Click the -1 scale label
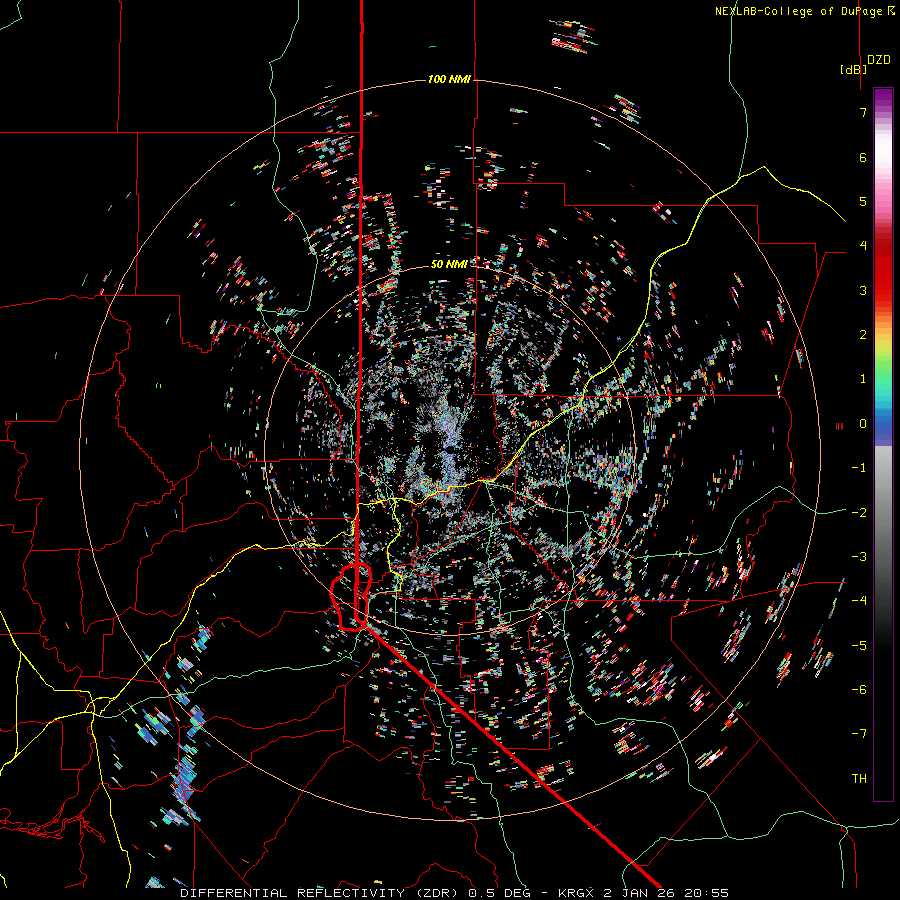The height and width of the screenshot is (900, 900). click(859, 468)
